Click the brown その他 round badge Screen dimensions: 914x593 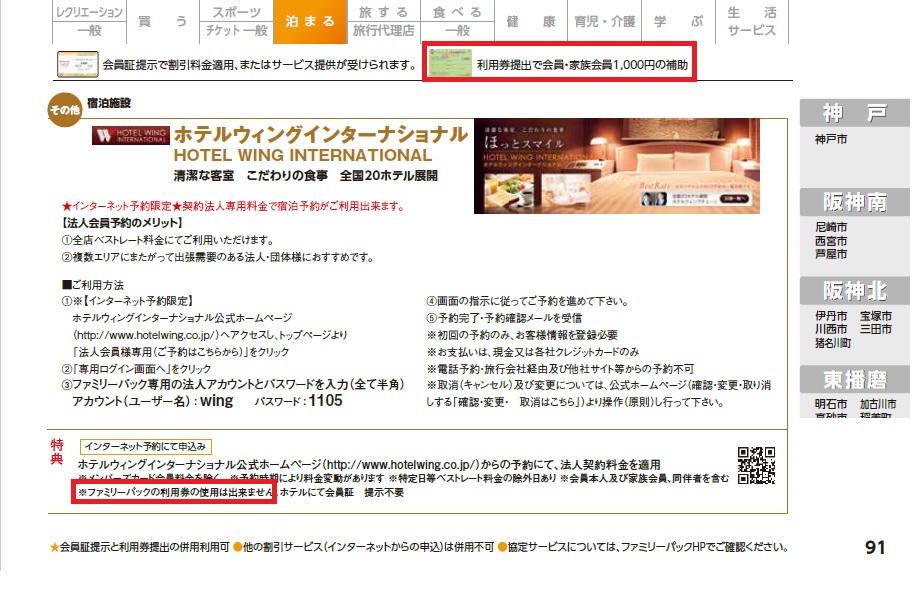tap(64, 110)
